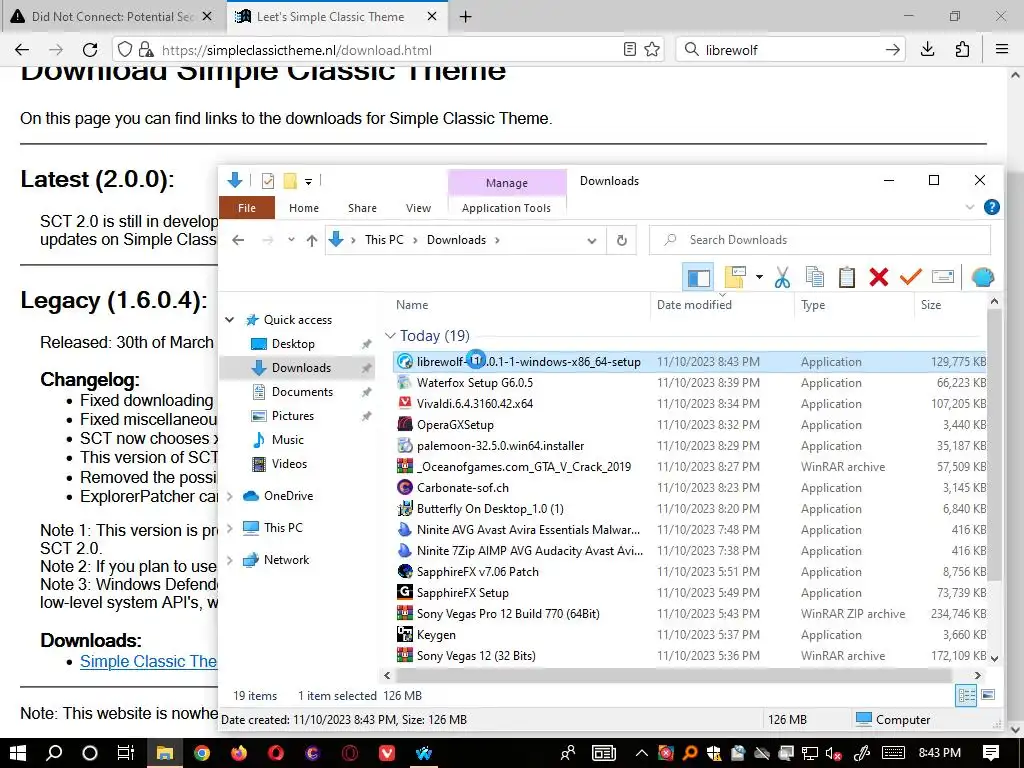
Task: Open Firefox hamburger application menu
Action: coord(1002,50)
